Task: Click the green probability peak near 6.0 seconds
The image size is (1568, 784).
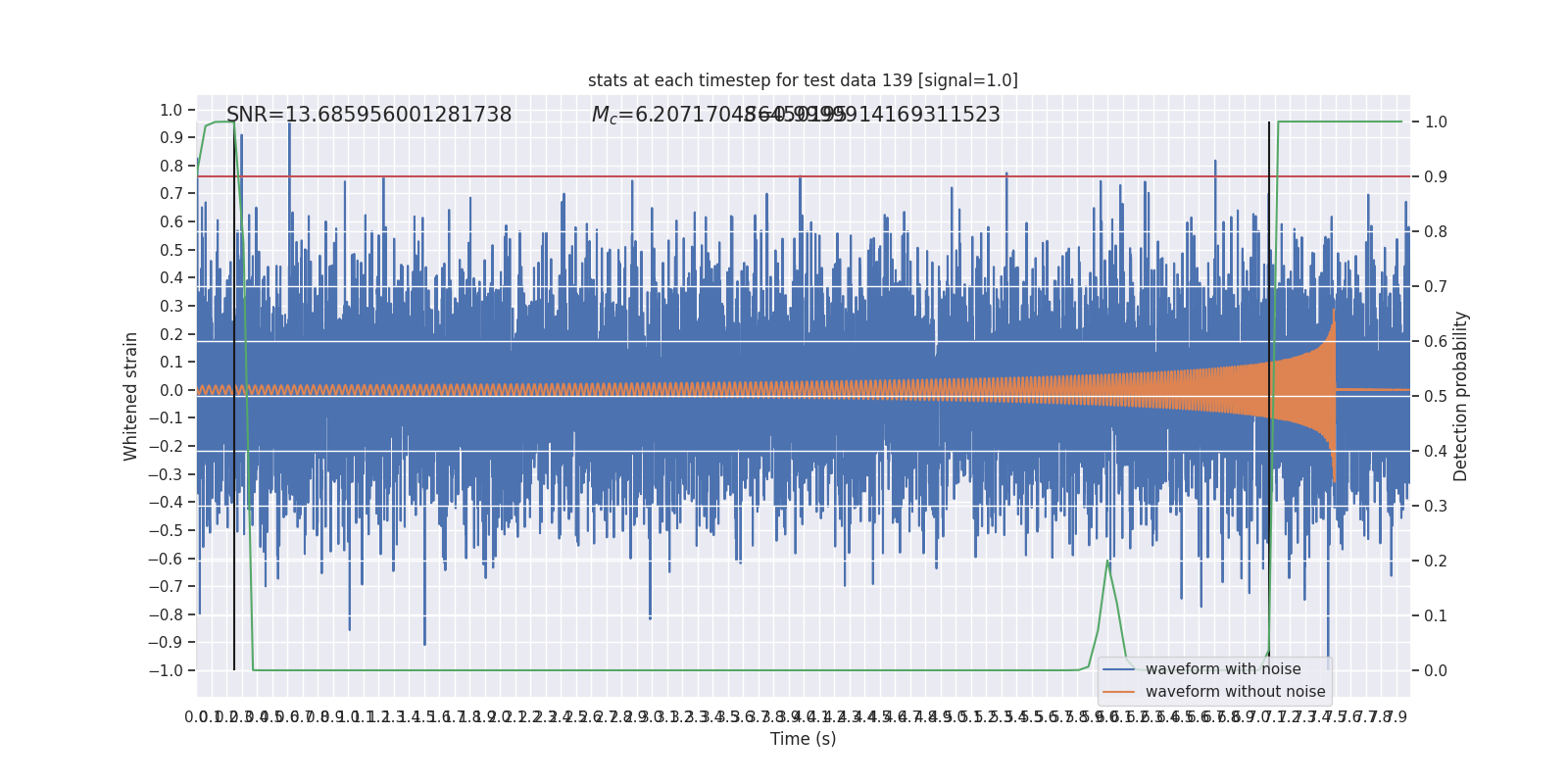Action: (1107, 563)
